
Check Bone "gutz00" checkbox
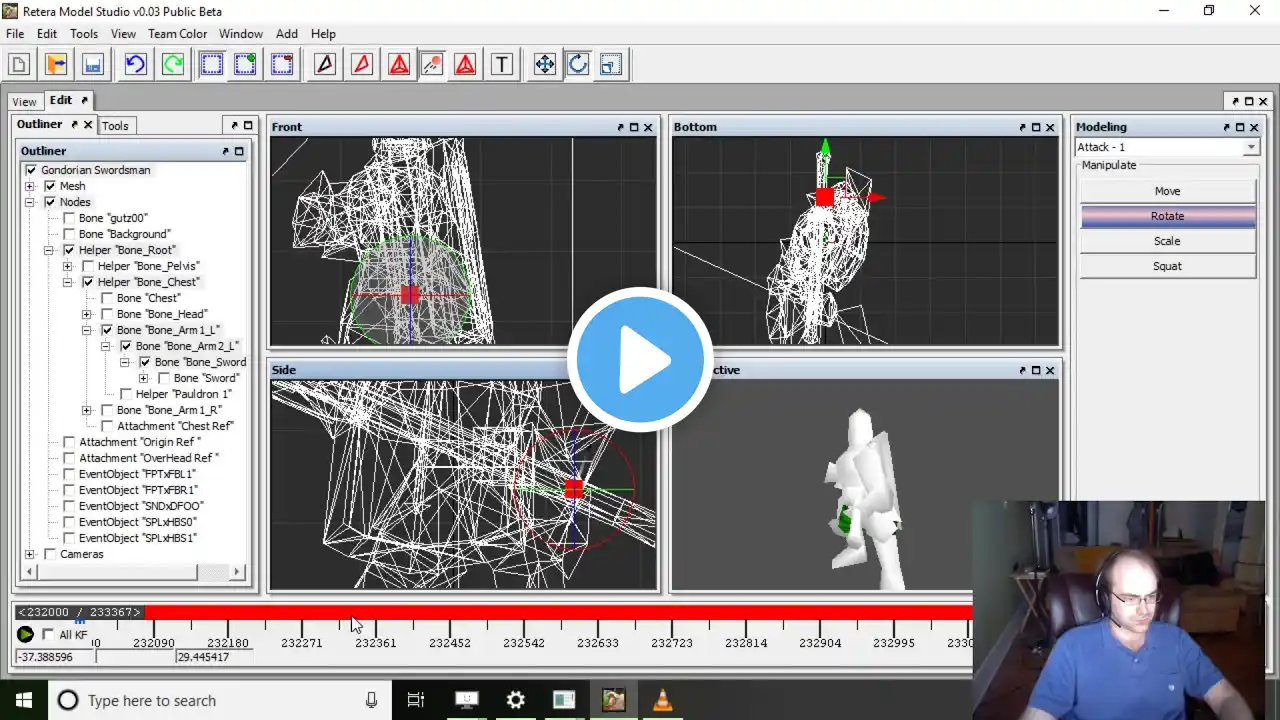pyautogui.click(x=69, y=218)
